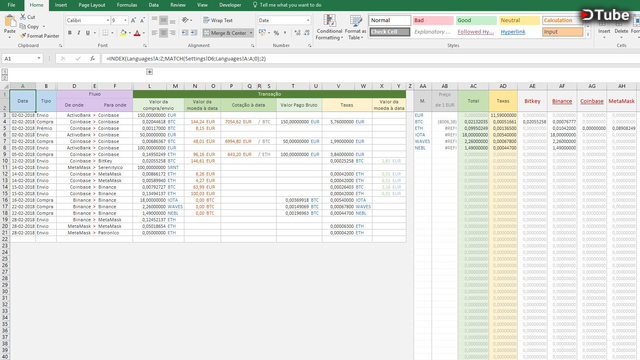
Task: Open borders dropdown arrow
Action: coord(112,33)
